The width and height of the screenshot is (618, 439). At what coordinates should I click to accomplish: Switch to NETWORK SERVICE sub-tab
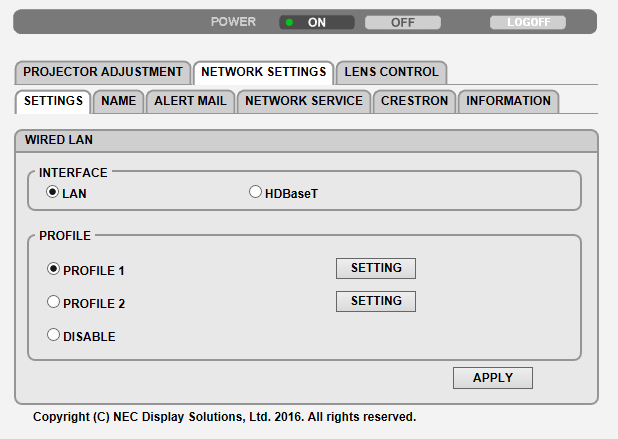tap(304, 101)
